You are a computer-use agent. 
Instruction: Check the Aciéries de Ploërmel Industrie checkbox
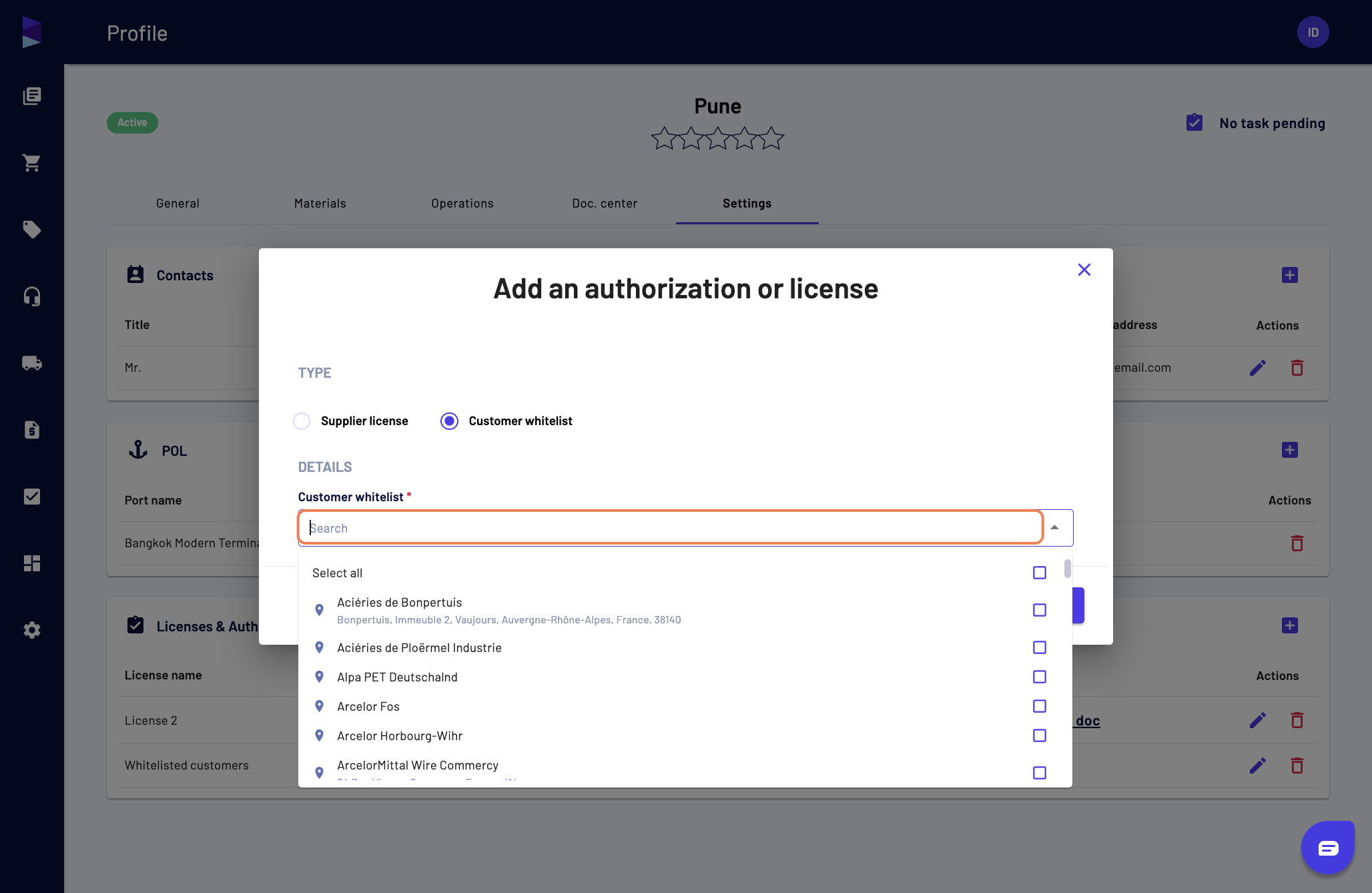[x=1040, y=647]
